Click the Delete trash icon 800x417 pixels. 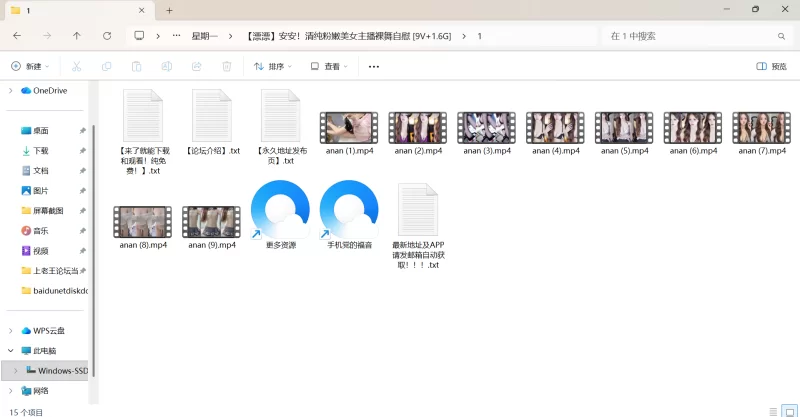227,66
